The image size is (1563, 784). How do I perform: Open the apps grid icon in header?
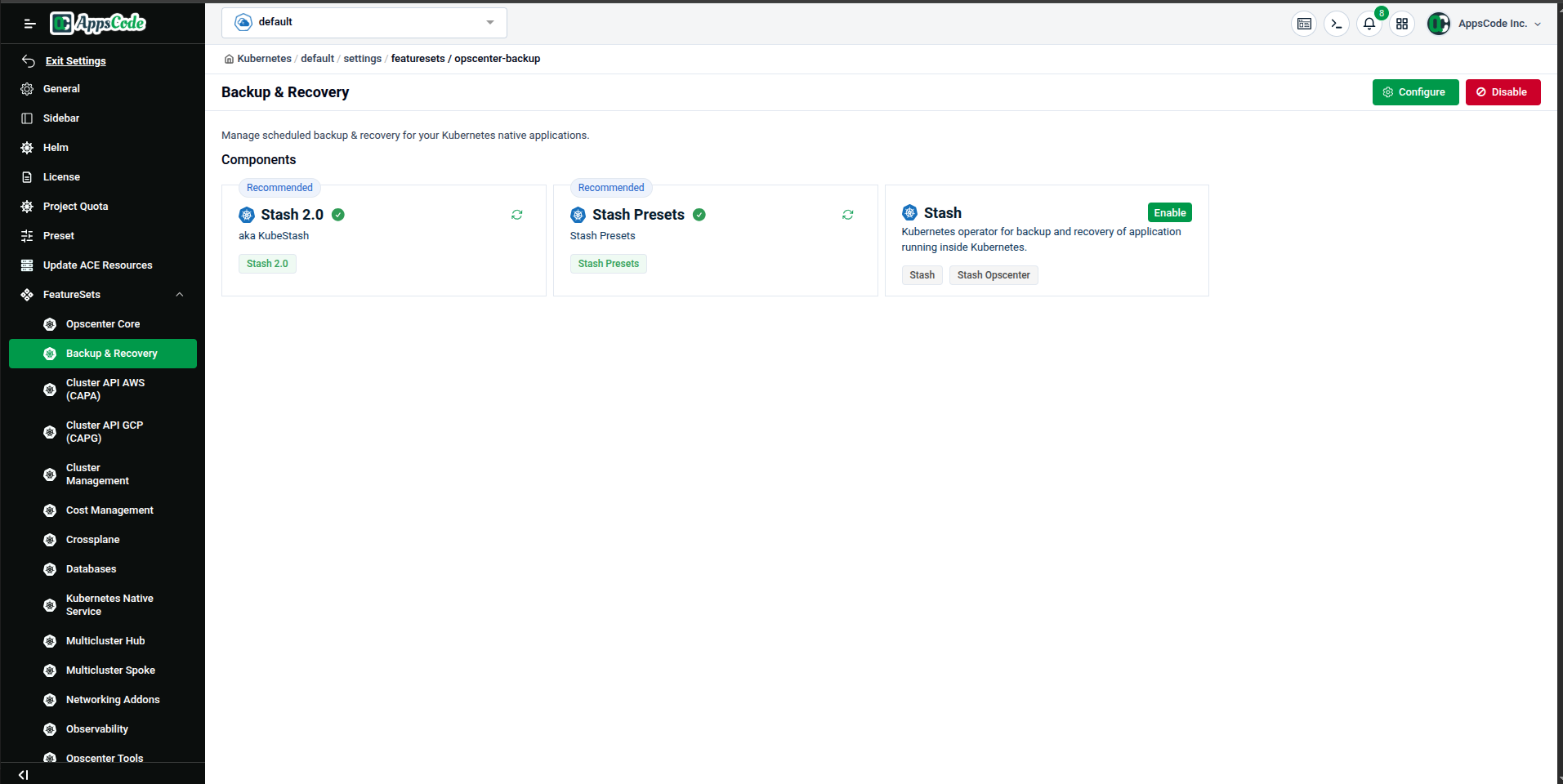click(x=1402, y=24)
